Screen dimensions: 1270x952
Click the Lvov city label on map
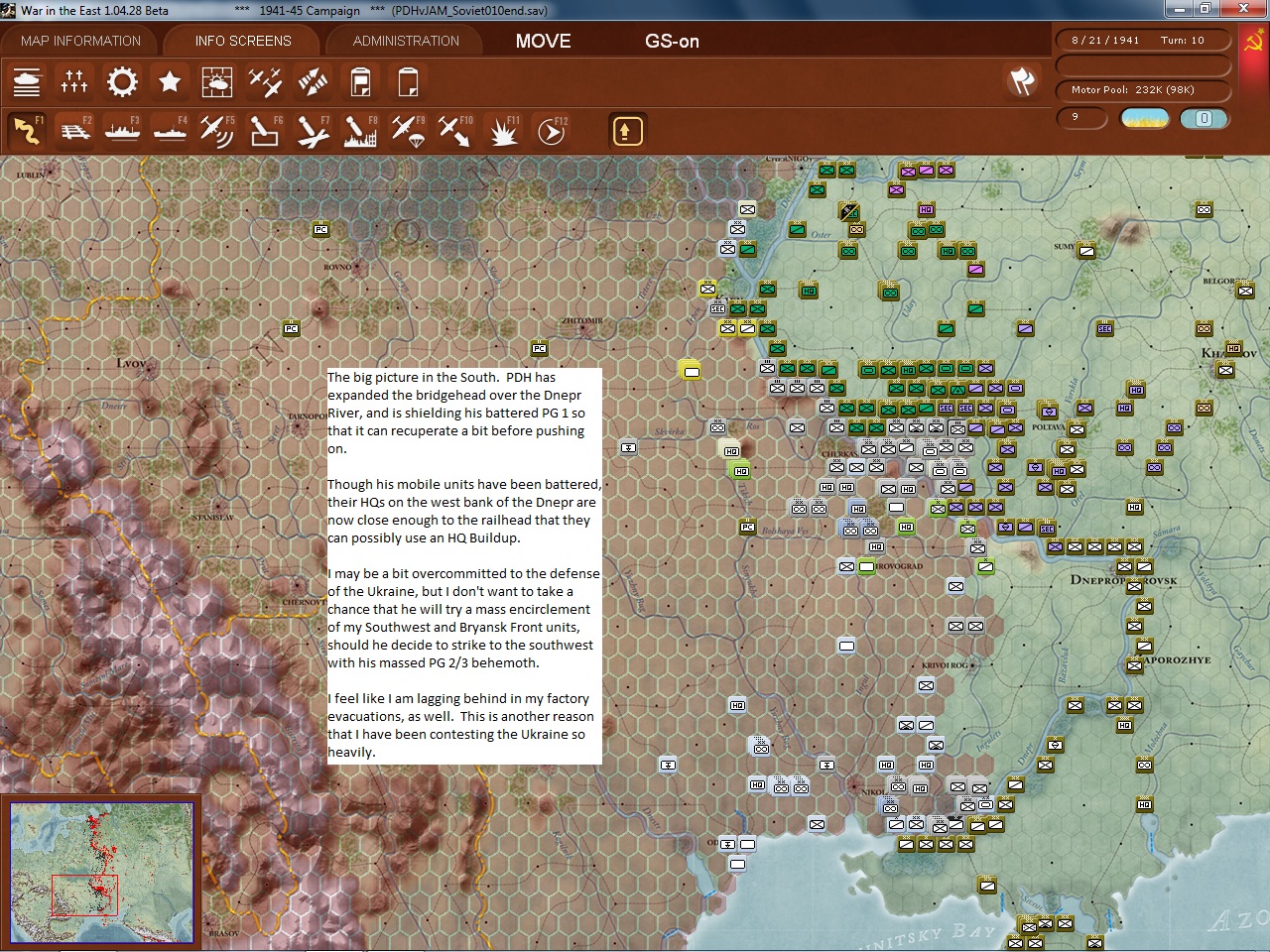coord(132,363)
